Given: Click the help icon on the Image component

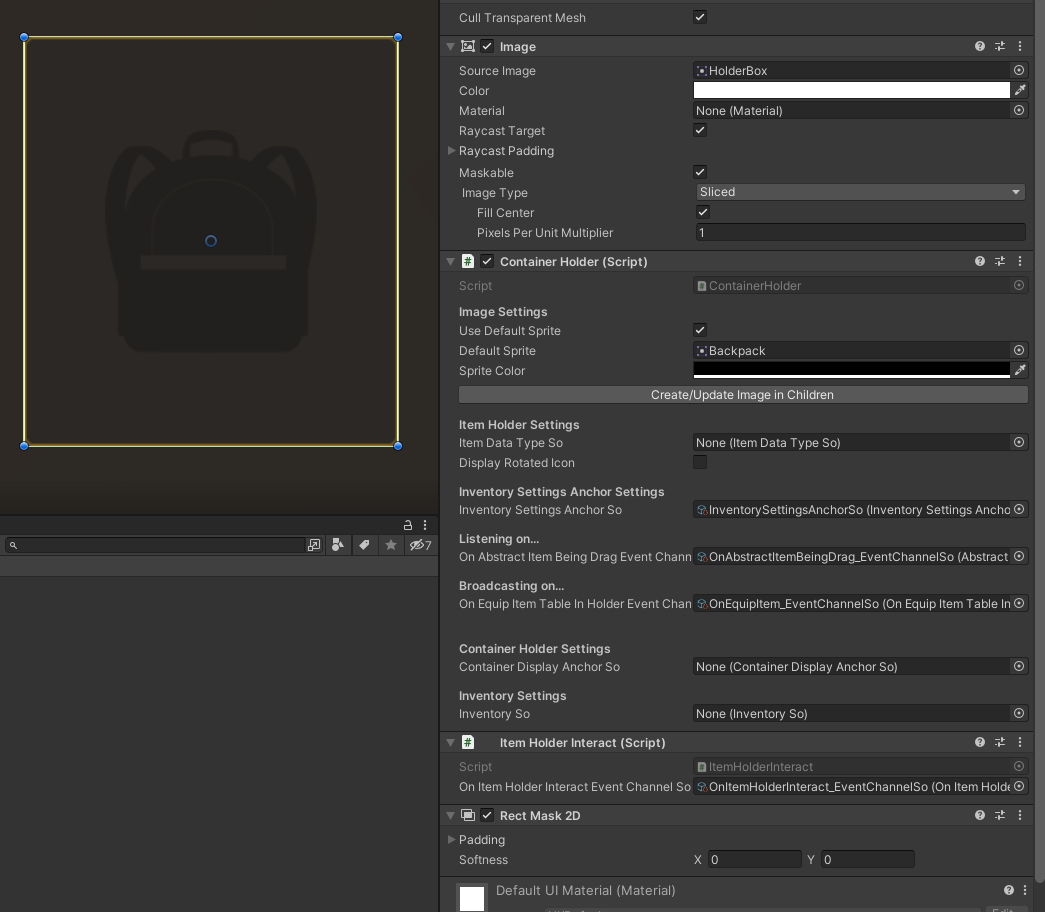Looking at the screenshot, I should 978,46.
